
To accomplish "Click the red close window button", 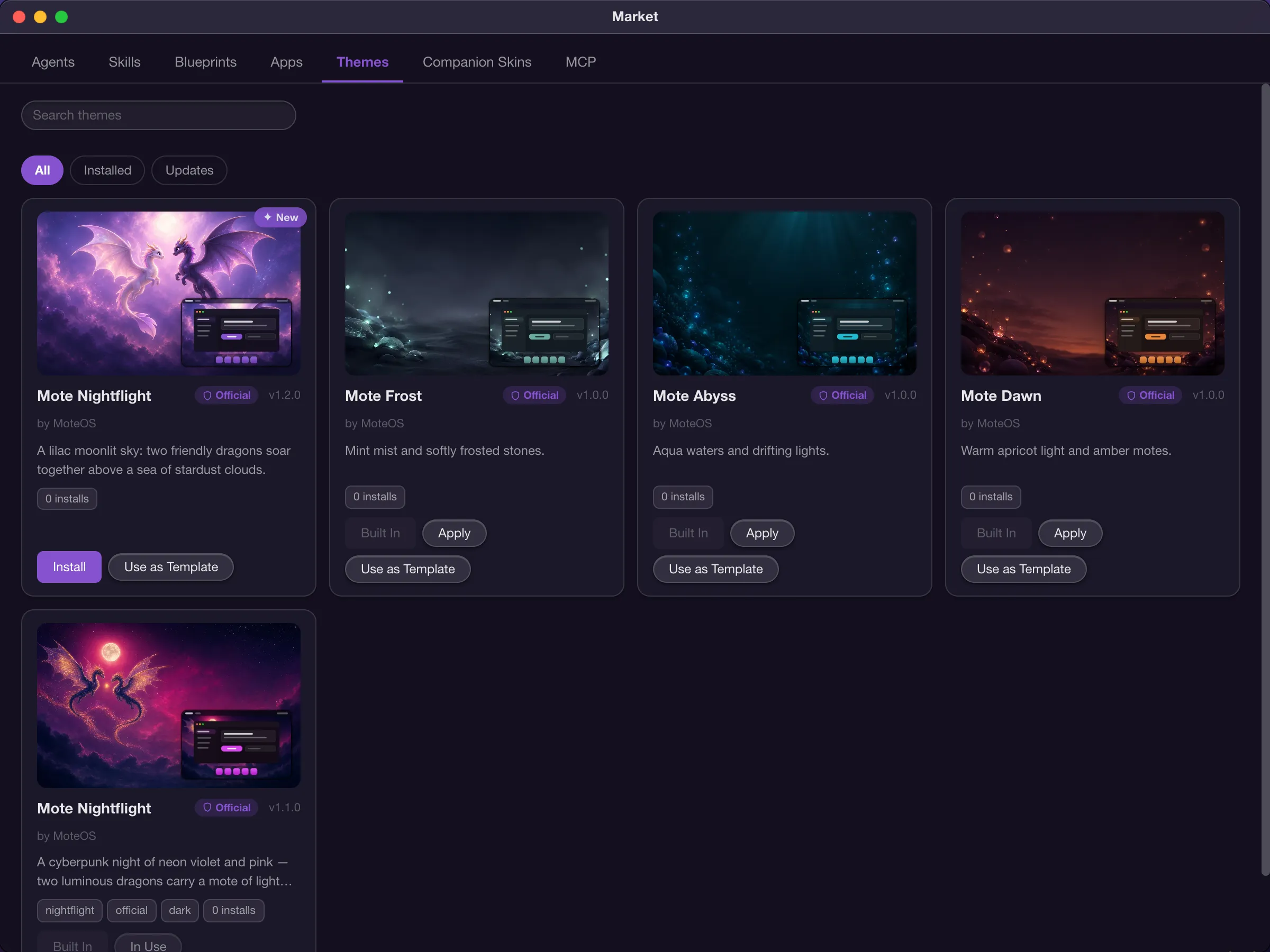I will tap(19, 16).
